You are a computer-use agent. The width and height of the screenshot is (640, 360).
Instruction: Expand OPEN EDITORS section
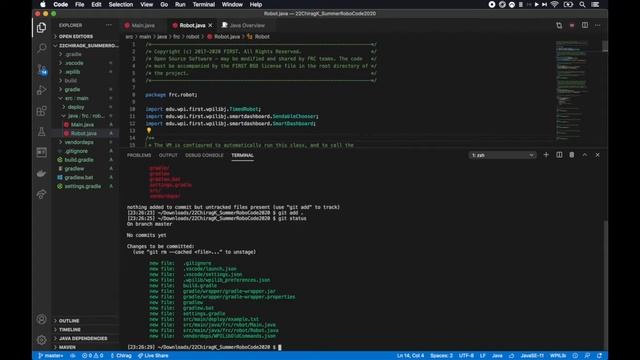[76, 36]
